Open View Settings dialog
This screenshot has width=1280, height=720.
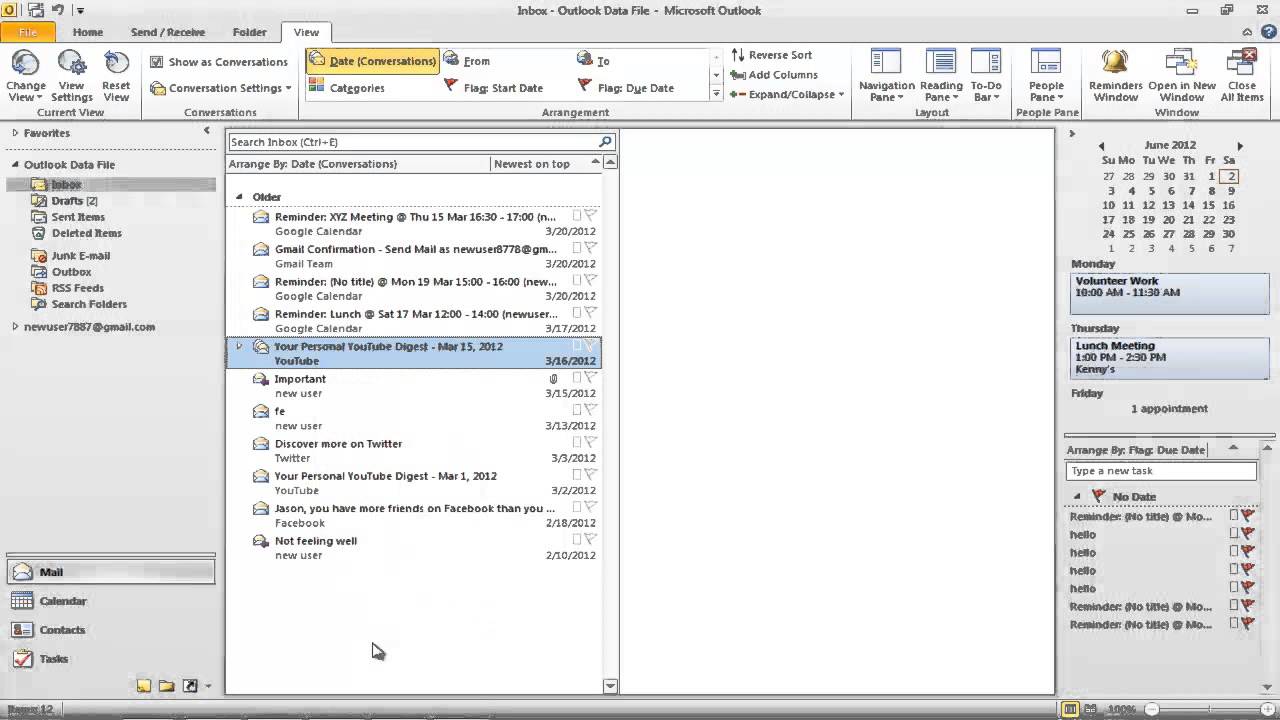(72, 76)
